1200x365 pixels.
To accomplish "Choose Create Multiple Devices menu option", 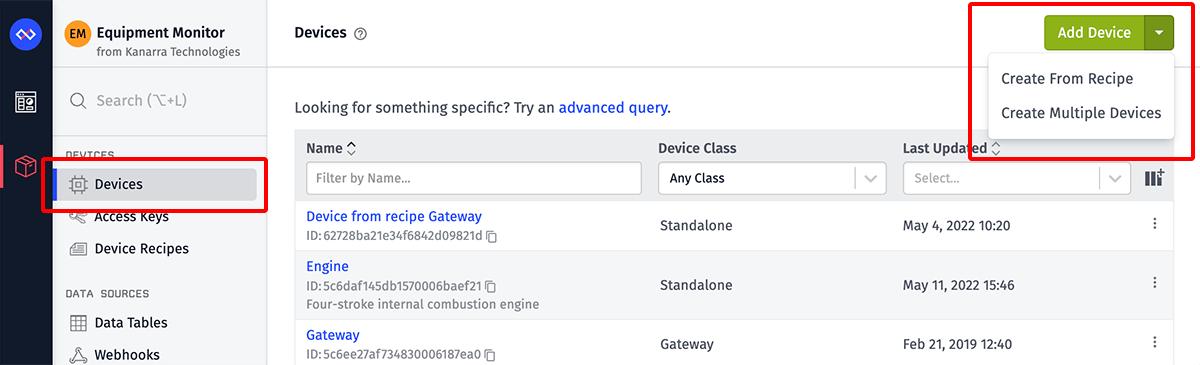I will click(1081, 113).
